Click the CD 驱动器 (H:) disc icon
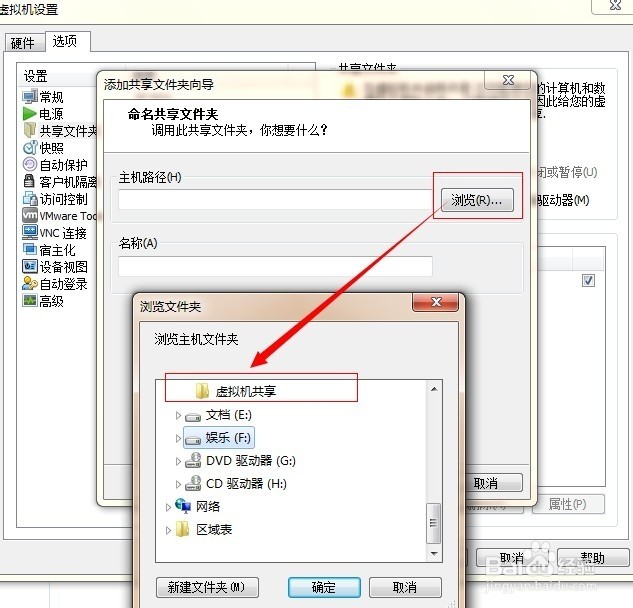The width and height of the screenshot is (633, 608). click(x=193, y=483)
